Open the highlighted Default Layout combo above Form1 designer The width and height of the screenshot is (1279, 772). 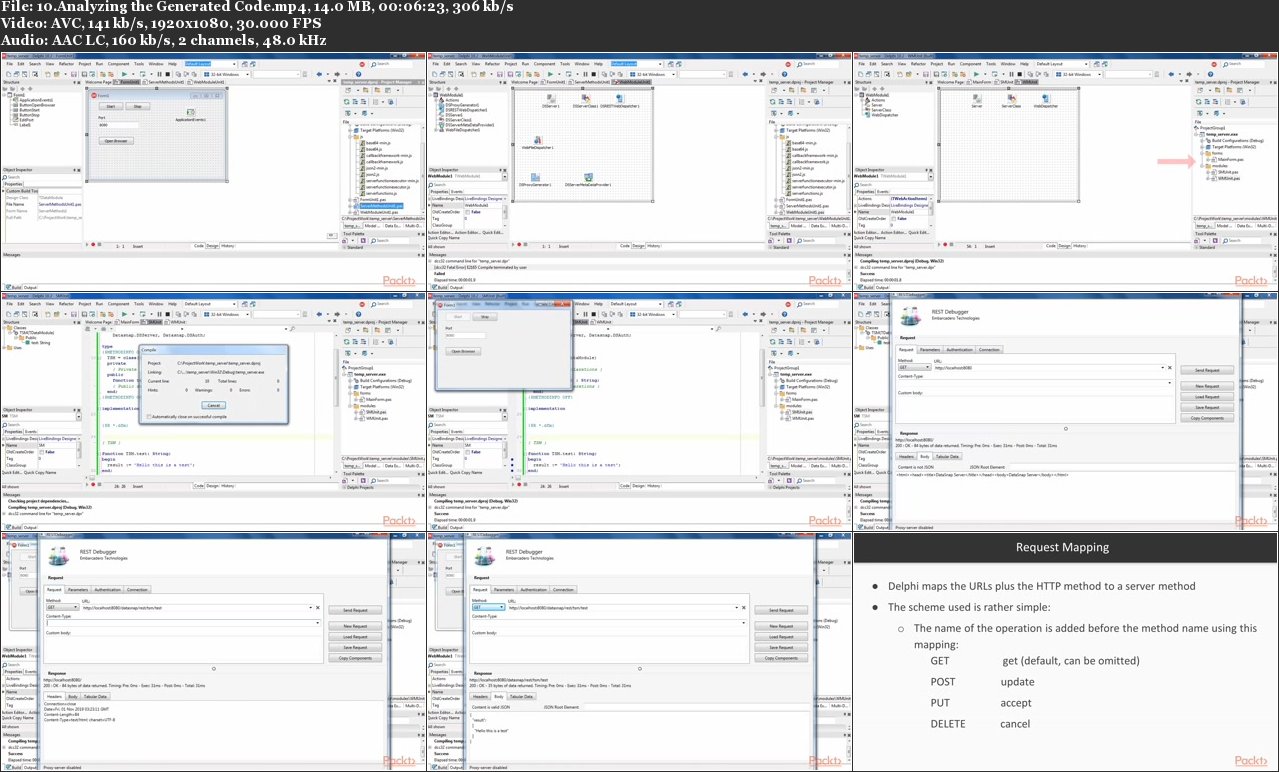tap(211, 64)
